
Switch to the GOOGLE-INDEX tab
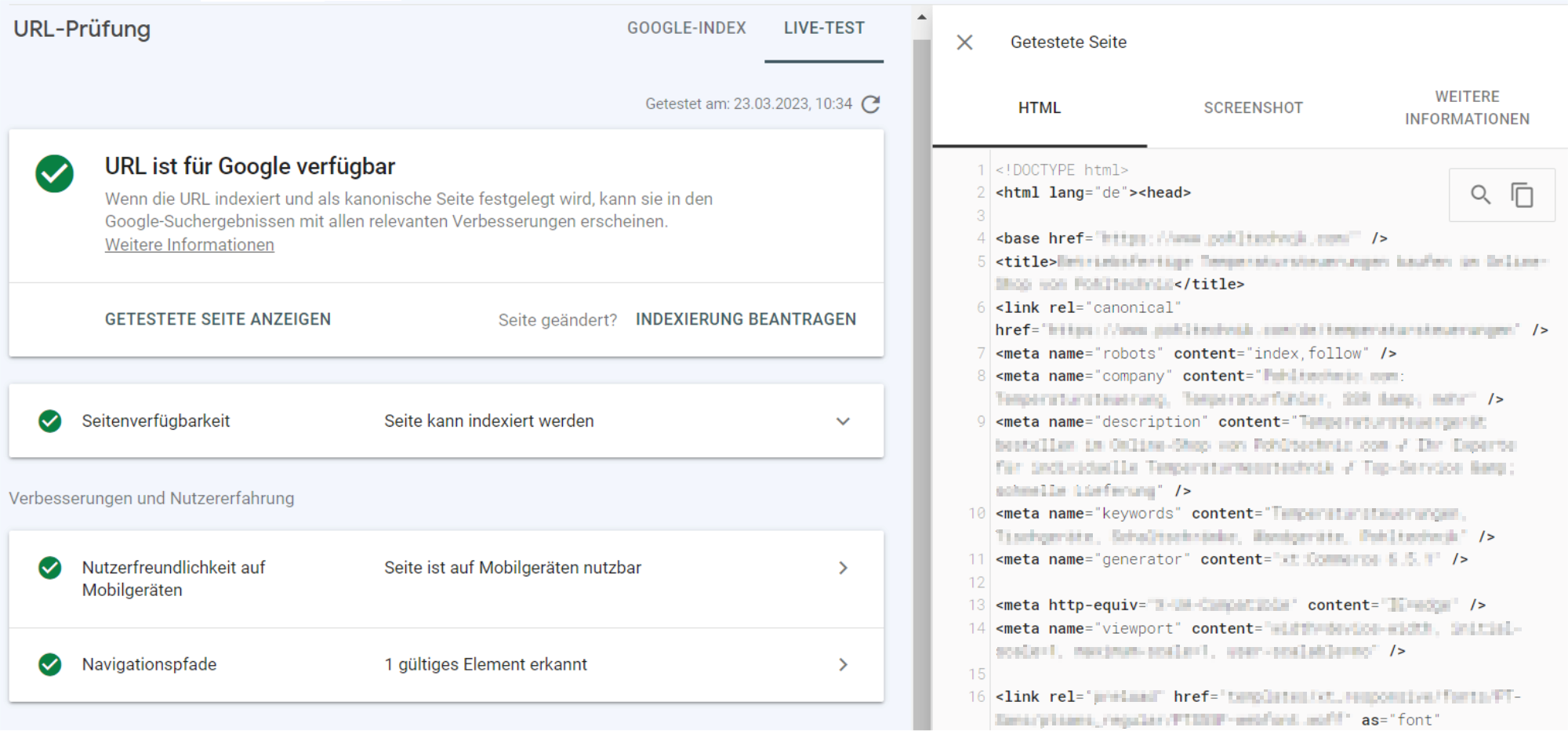tap(686, 28)
